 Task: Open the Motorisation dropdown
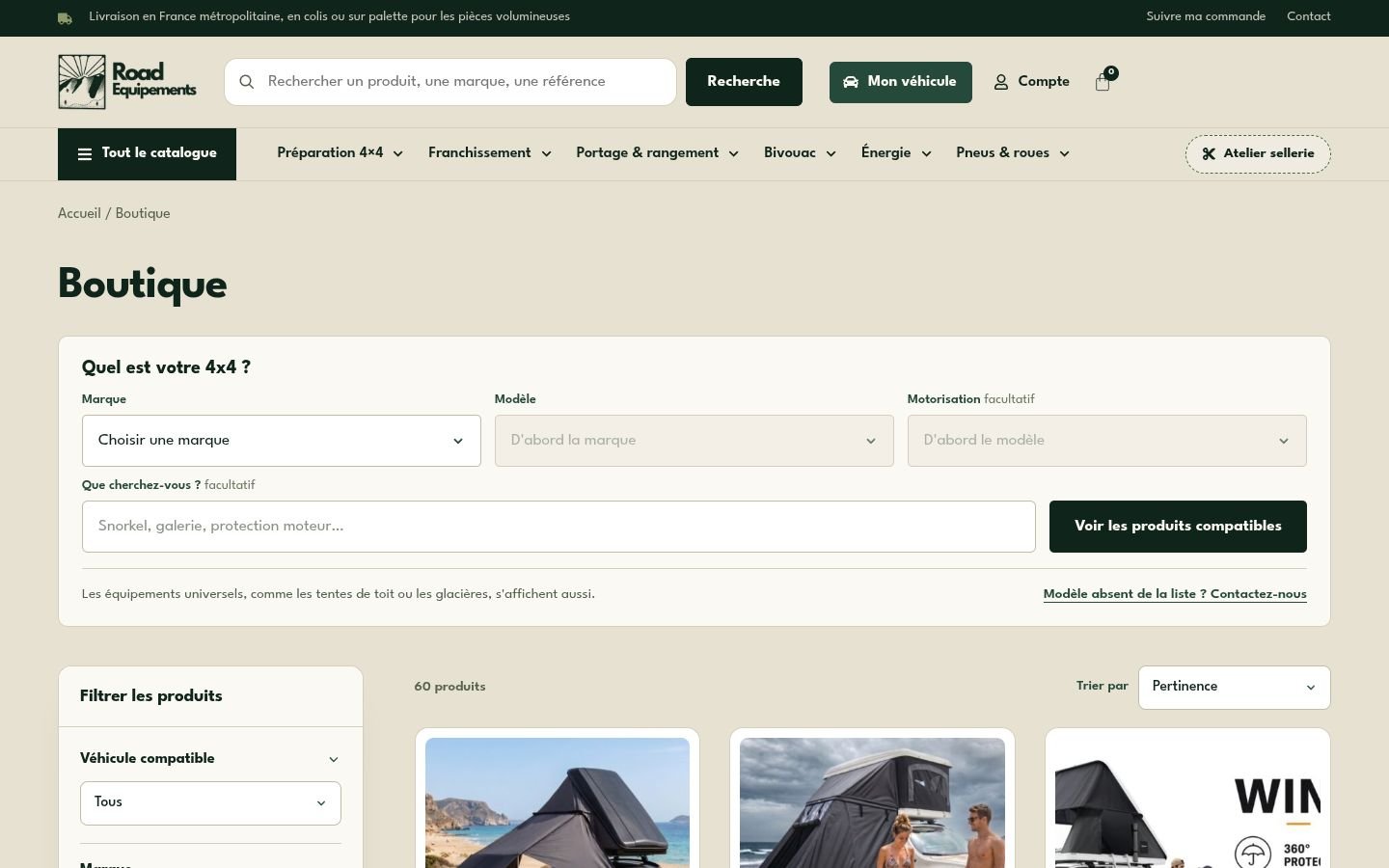[x=1107, y=441]
